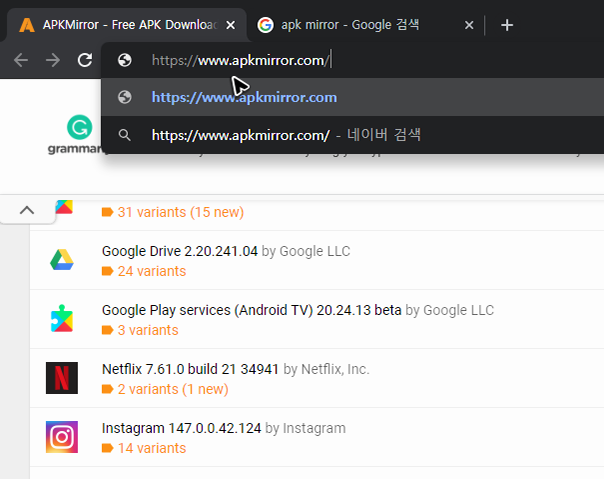
Task: Click the orange tag icon beside 31 variants
Action: [107, 212]
